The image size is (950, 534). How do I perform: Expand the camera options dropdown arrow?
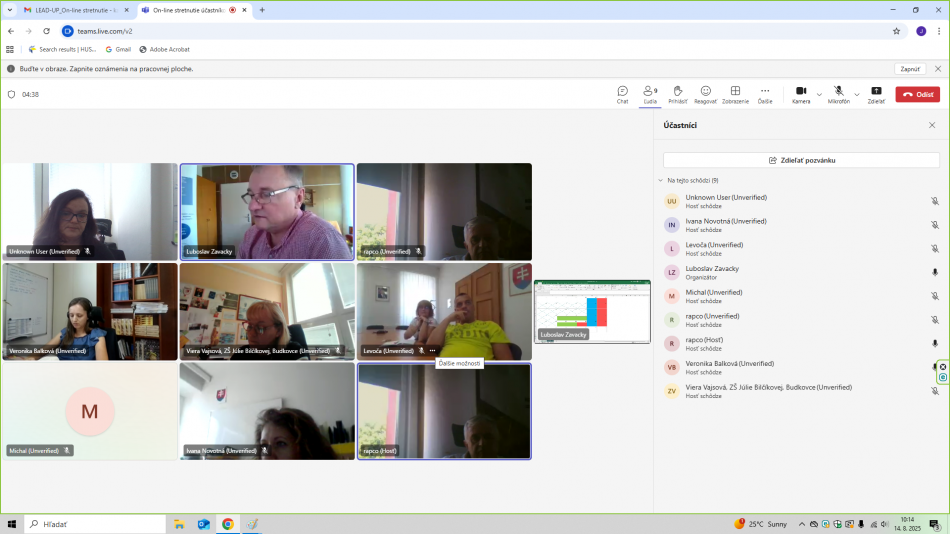pyautogui.click(x=819, y=94)
